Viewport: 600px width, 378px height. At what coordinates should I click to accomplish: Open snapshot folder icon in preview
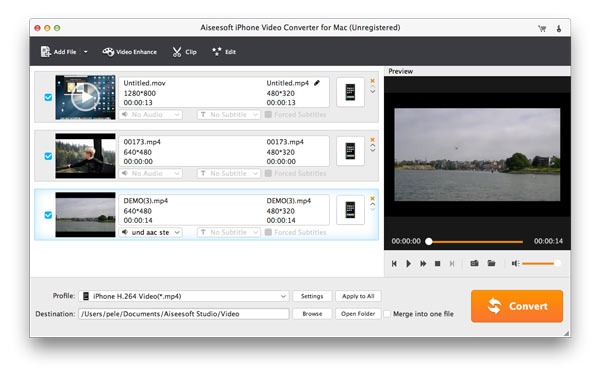click(x=491, y=263)
